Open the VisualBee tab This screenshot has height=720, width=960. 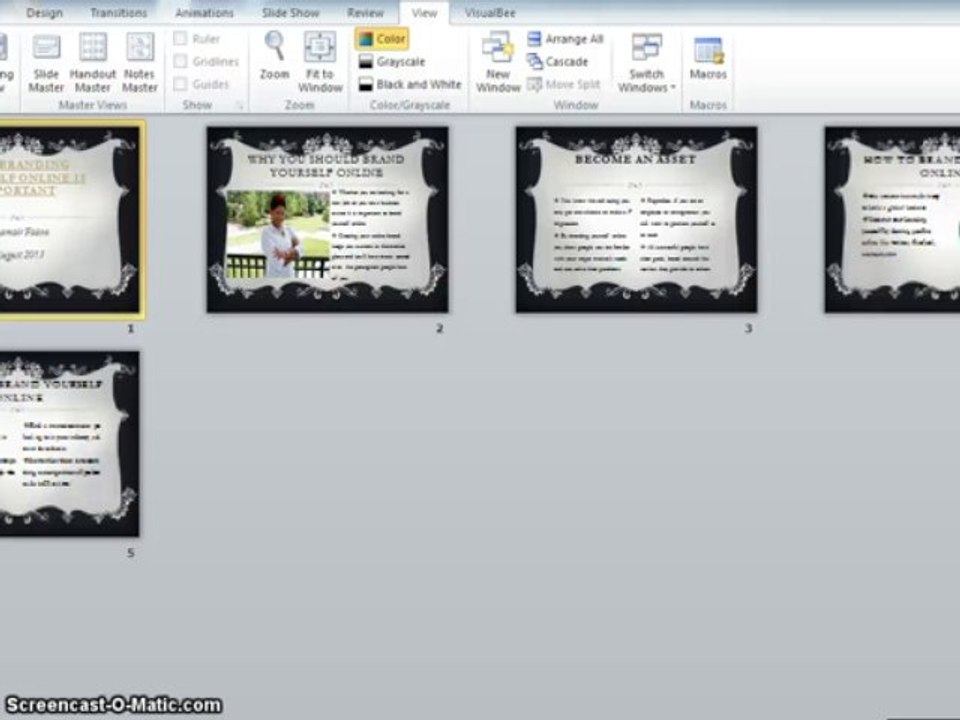(x=490, y=13)
